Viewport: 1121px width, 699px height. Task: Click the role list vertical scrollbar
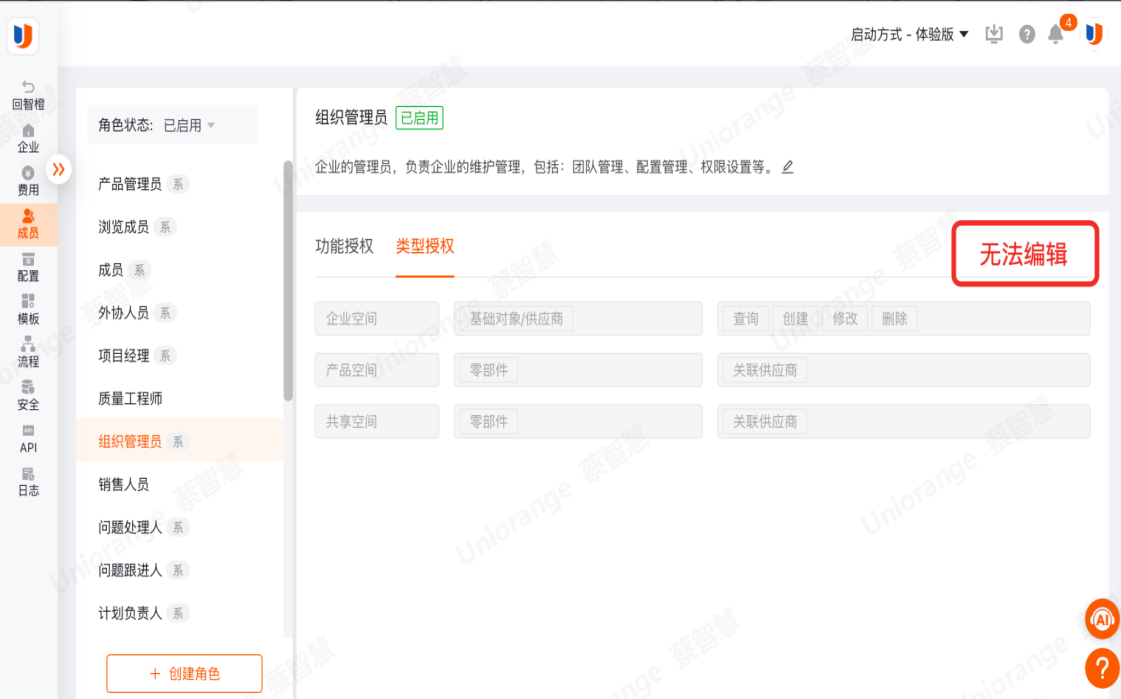coord(288,280)
